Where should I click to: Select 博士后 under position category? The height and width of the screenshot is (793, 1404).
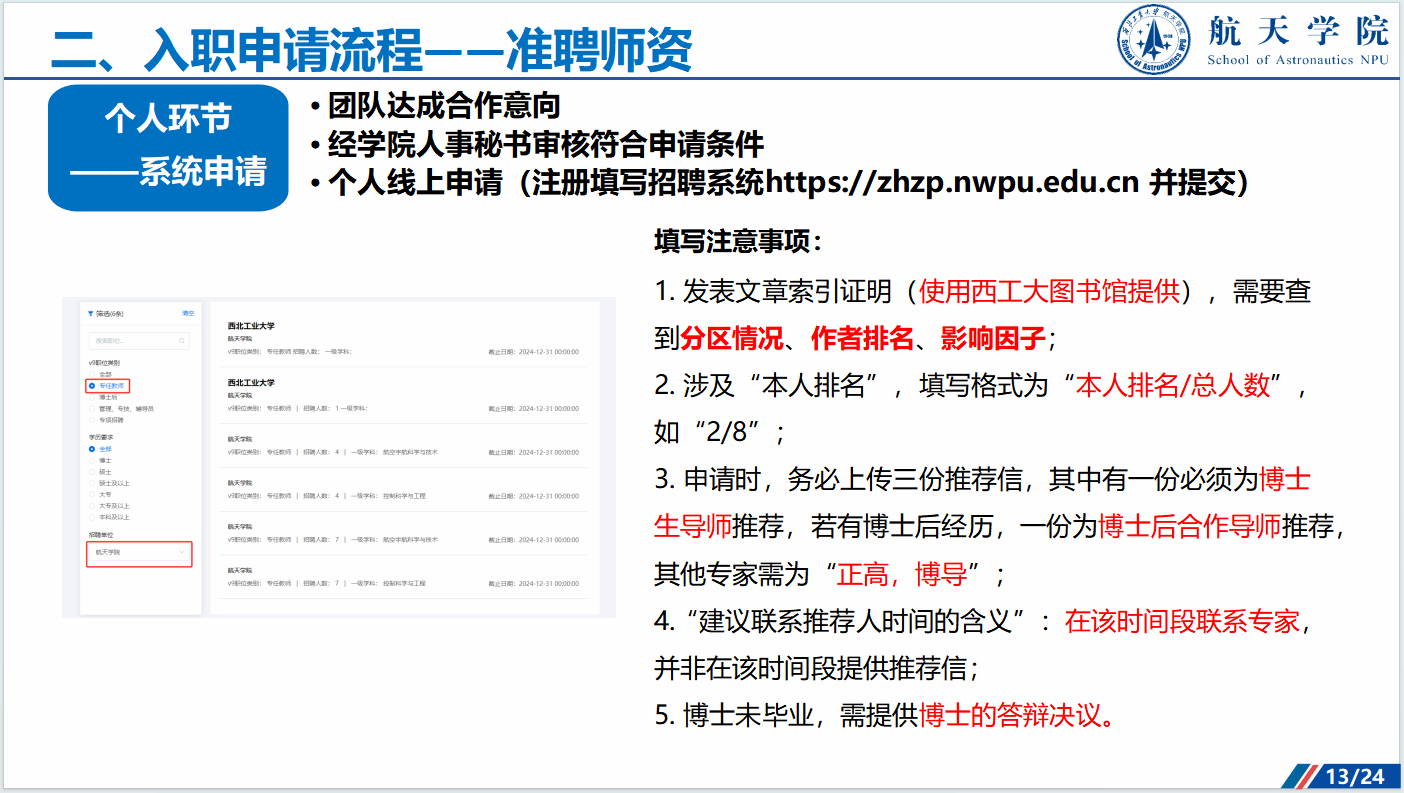pyautogui.click(x=92, y=397)
